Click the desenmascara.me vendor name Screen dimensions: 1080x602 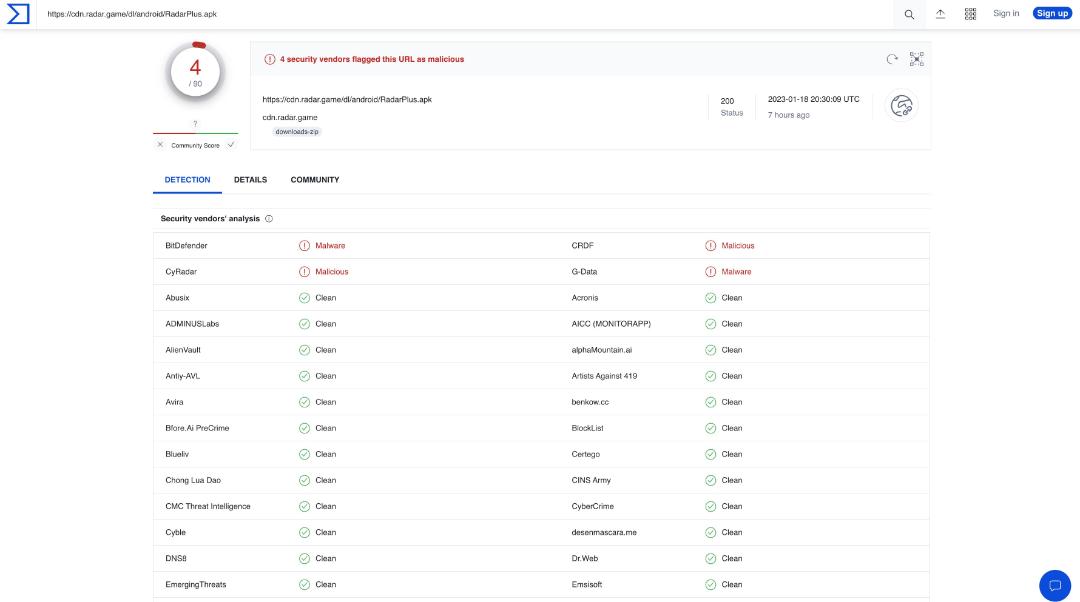pos(604,532)
